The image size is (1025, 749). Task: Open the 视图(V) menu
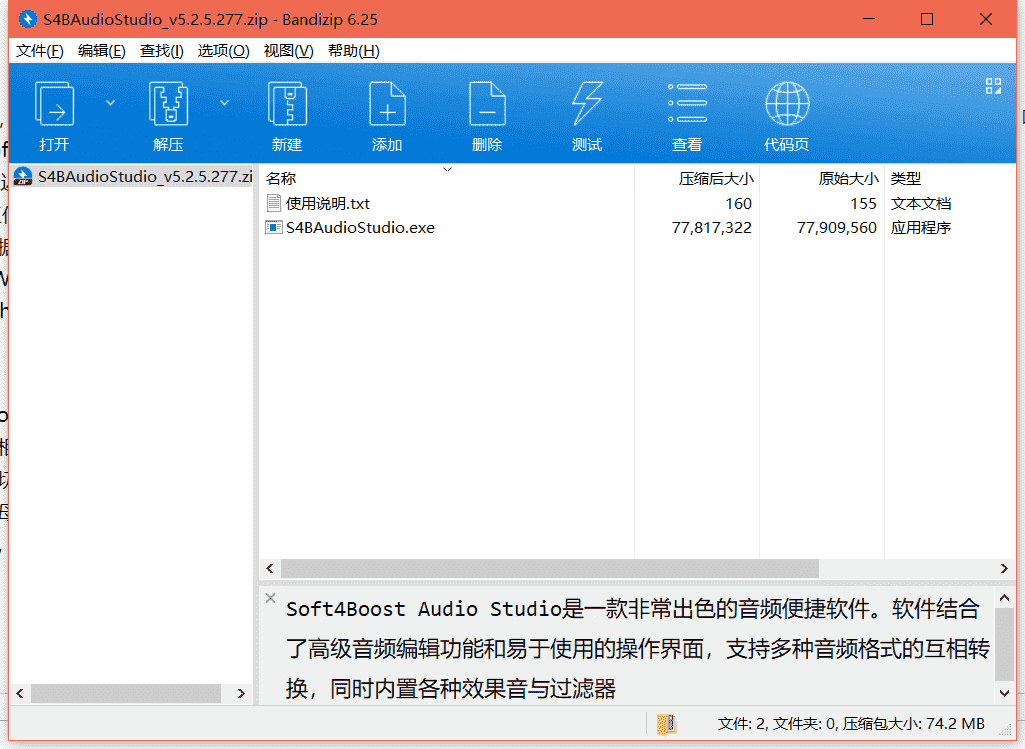(288, 51)
